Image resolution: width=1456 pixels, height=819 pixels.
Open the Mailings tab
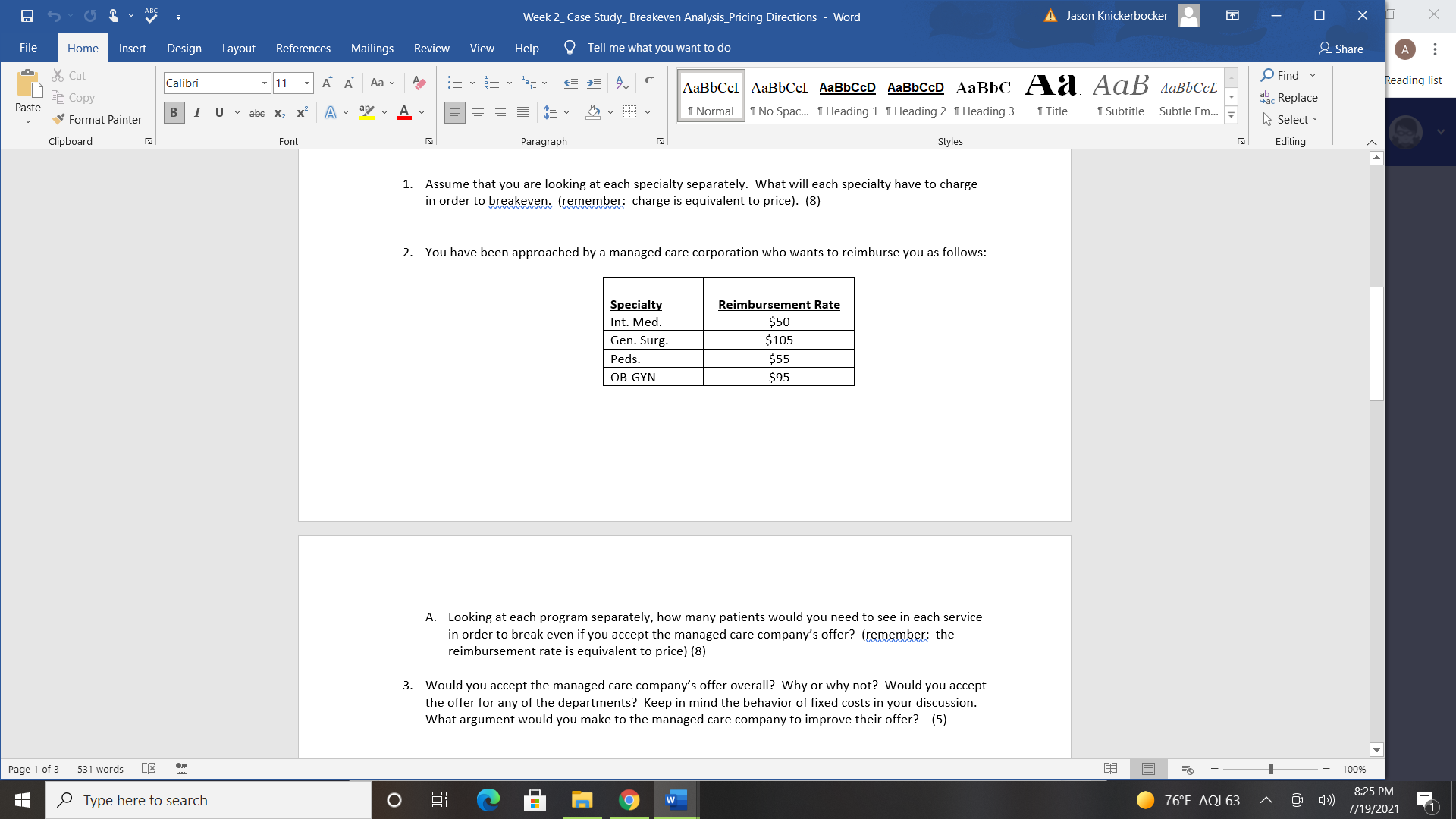point(372,48)
